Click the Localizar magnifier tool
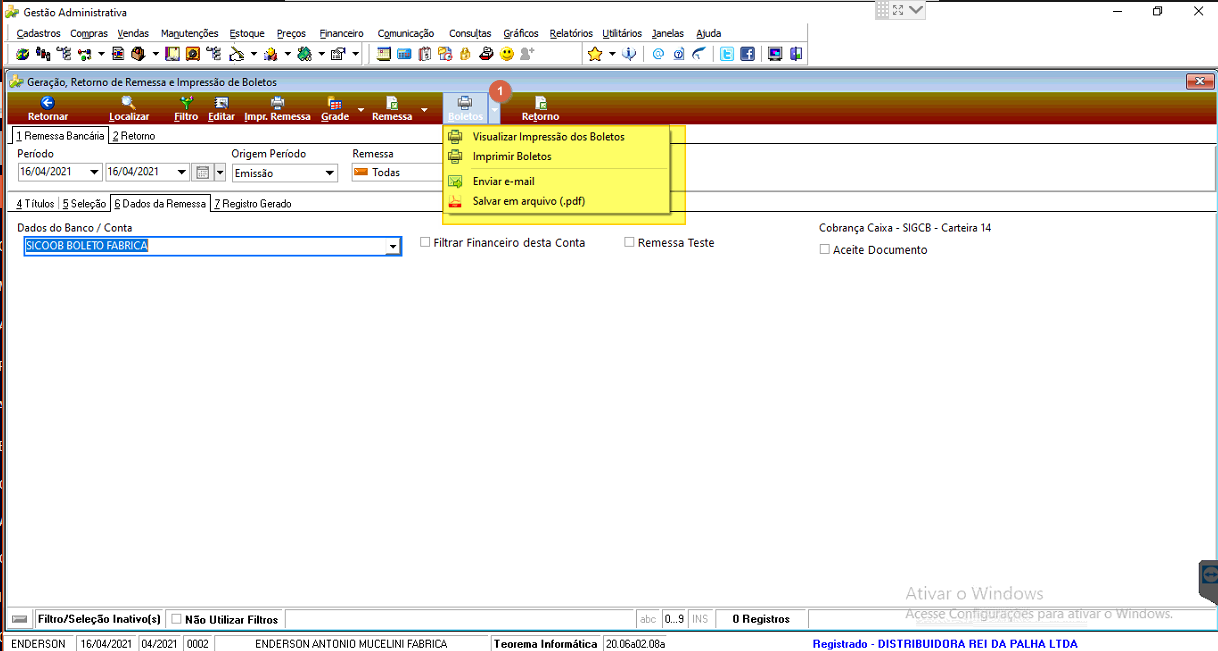 129,108
